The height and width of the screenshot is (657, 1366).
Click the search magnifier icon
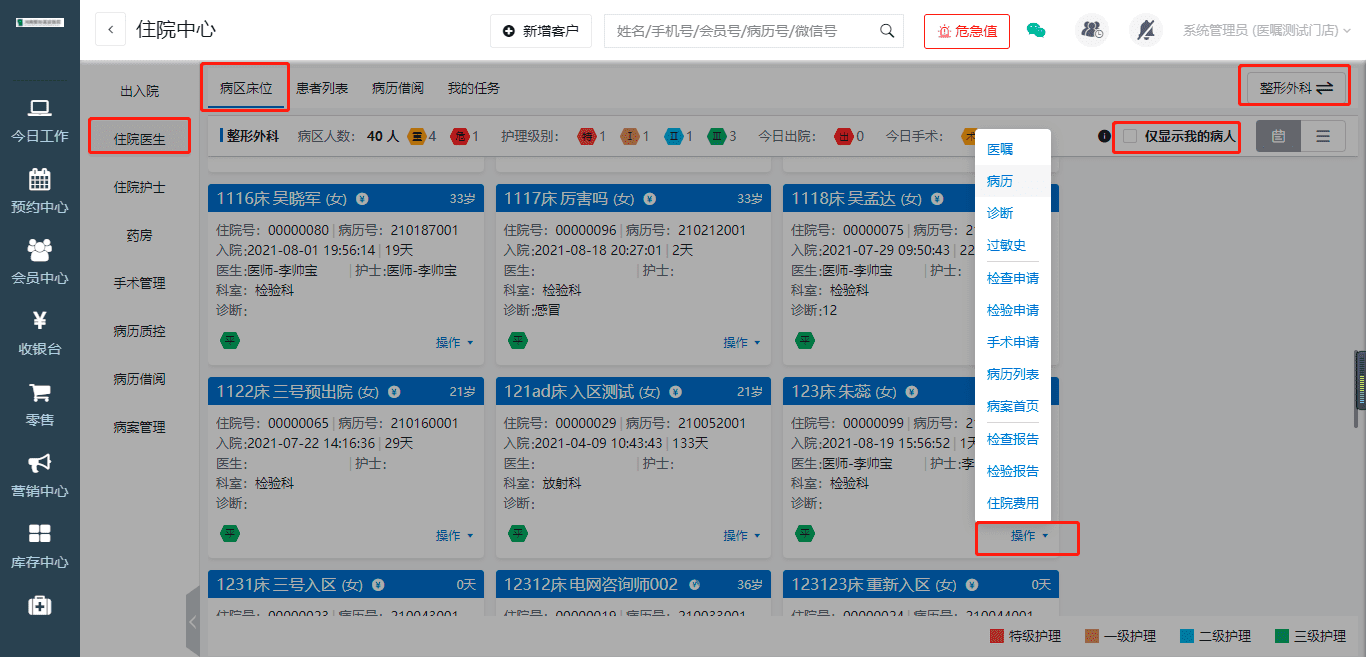pyautogui.click(x=887, y=31)
